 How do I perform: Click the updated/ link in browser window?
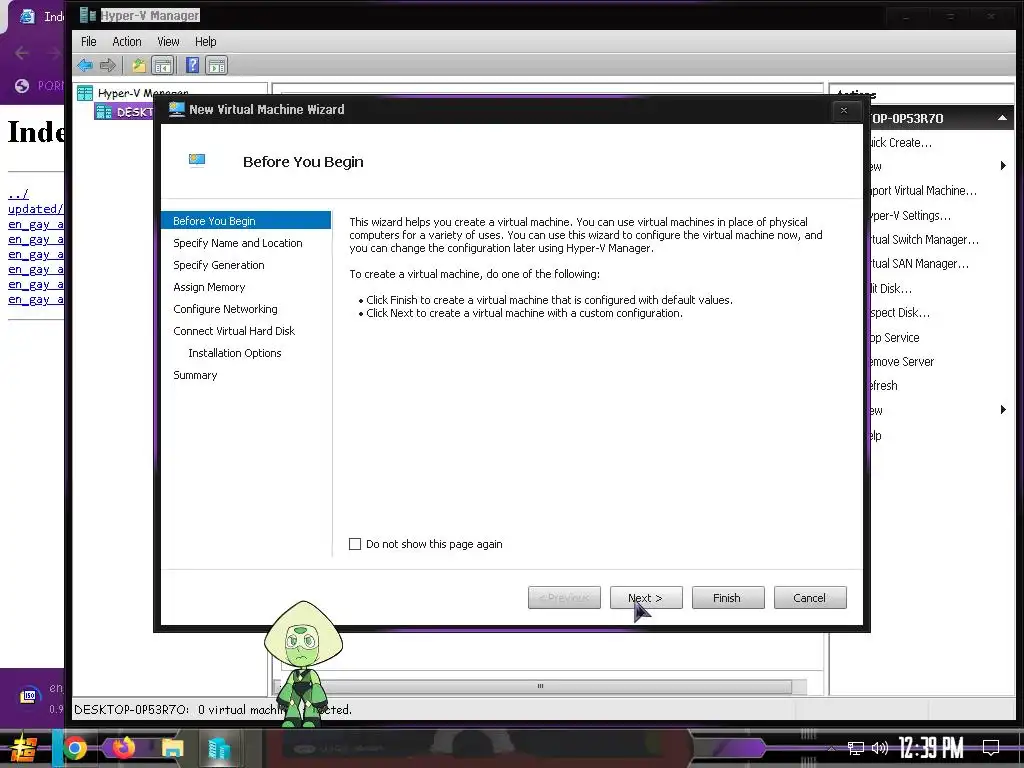[x=35, y=209]
